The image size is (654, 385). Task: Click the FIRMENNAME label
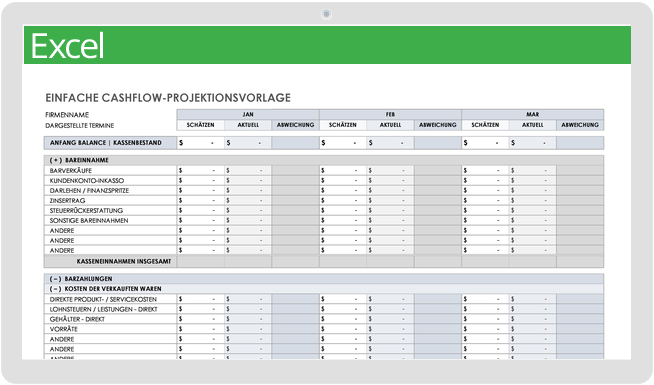pos(67,115)
